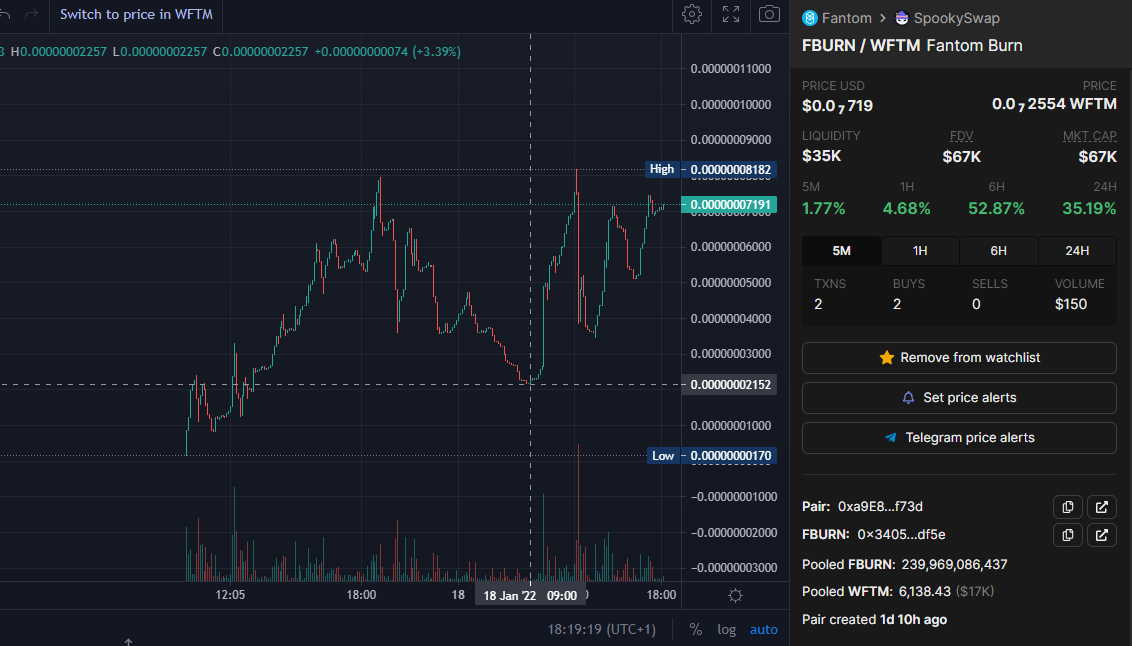
Task: Copy the FBURN token address
Action: tap(1068, 535)
